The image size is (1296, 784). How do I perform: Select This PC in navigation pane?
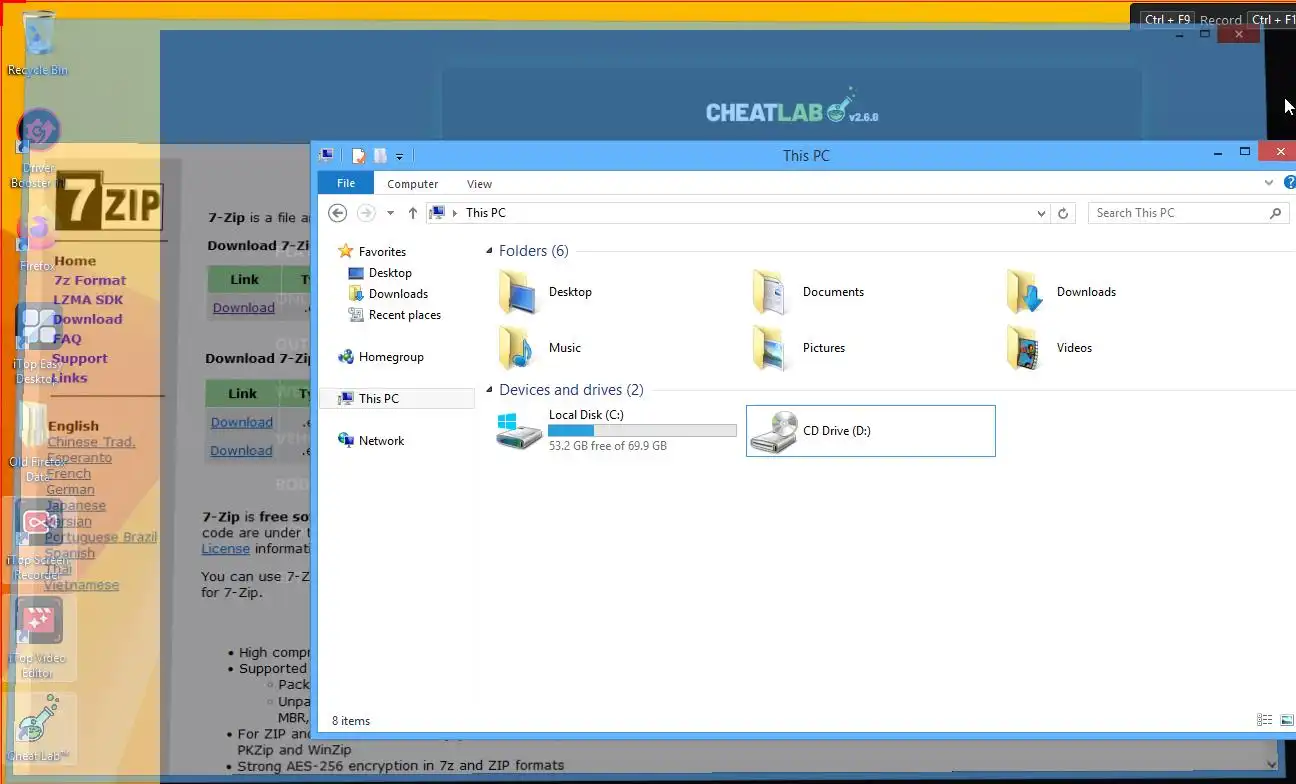[397, 398]
